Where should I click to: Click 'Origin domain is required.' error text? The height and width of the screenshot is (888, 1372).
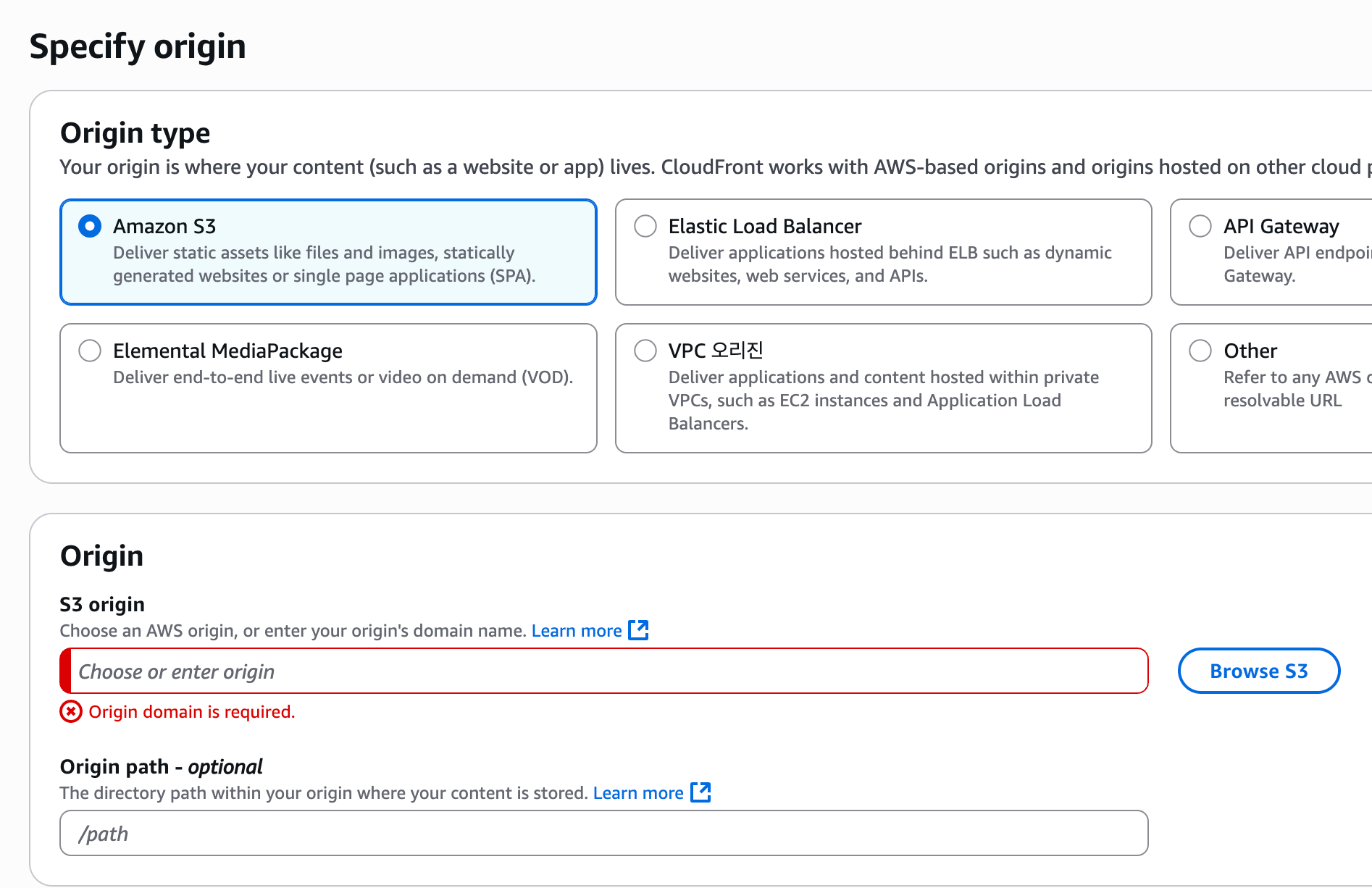(x=192, y=712)
